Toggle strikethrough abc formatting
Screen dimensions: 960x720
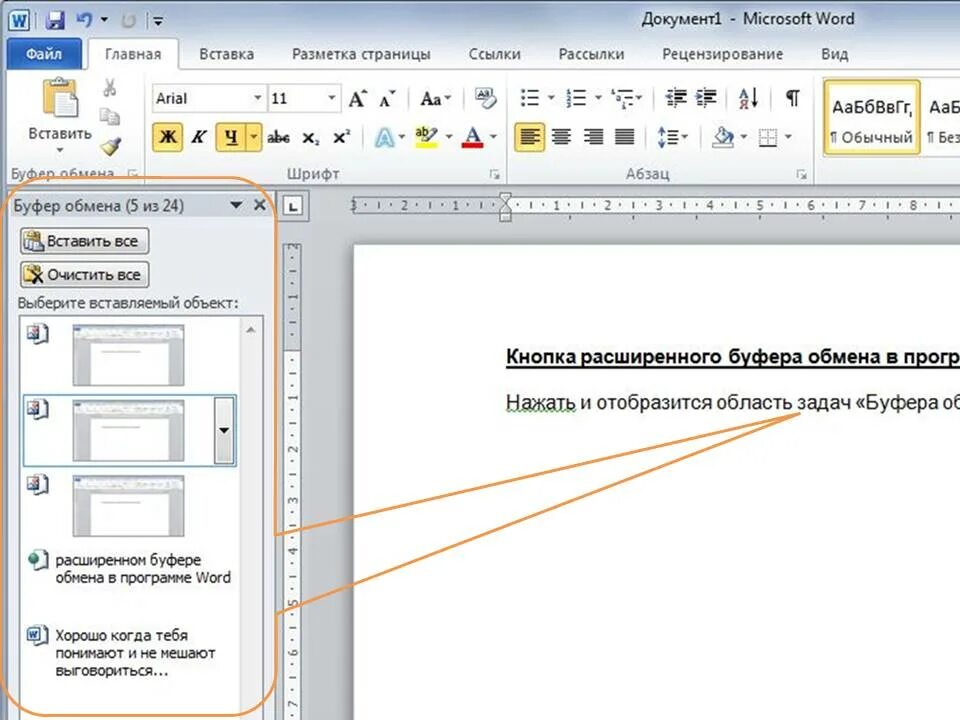[279, 137]
